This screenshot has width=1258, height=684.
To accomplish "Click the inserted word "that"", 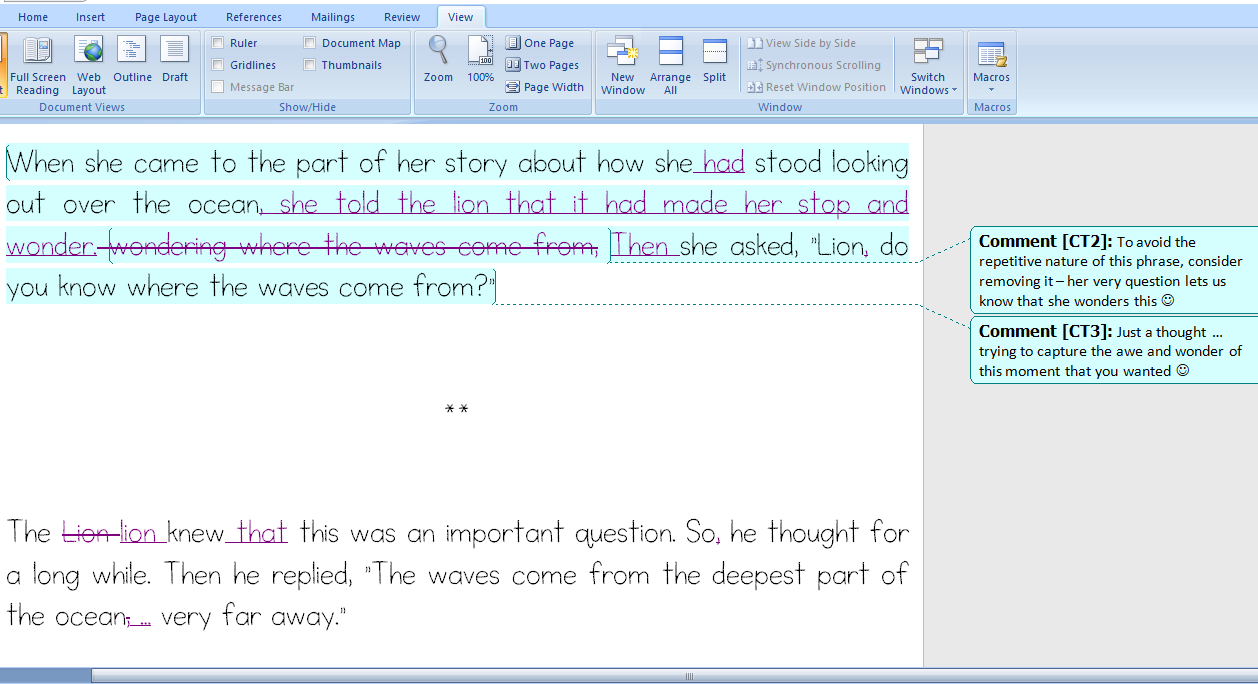I will 262,534.
